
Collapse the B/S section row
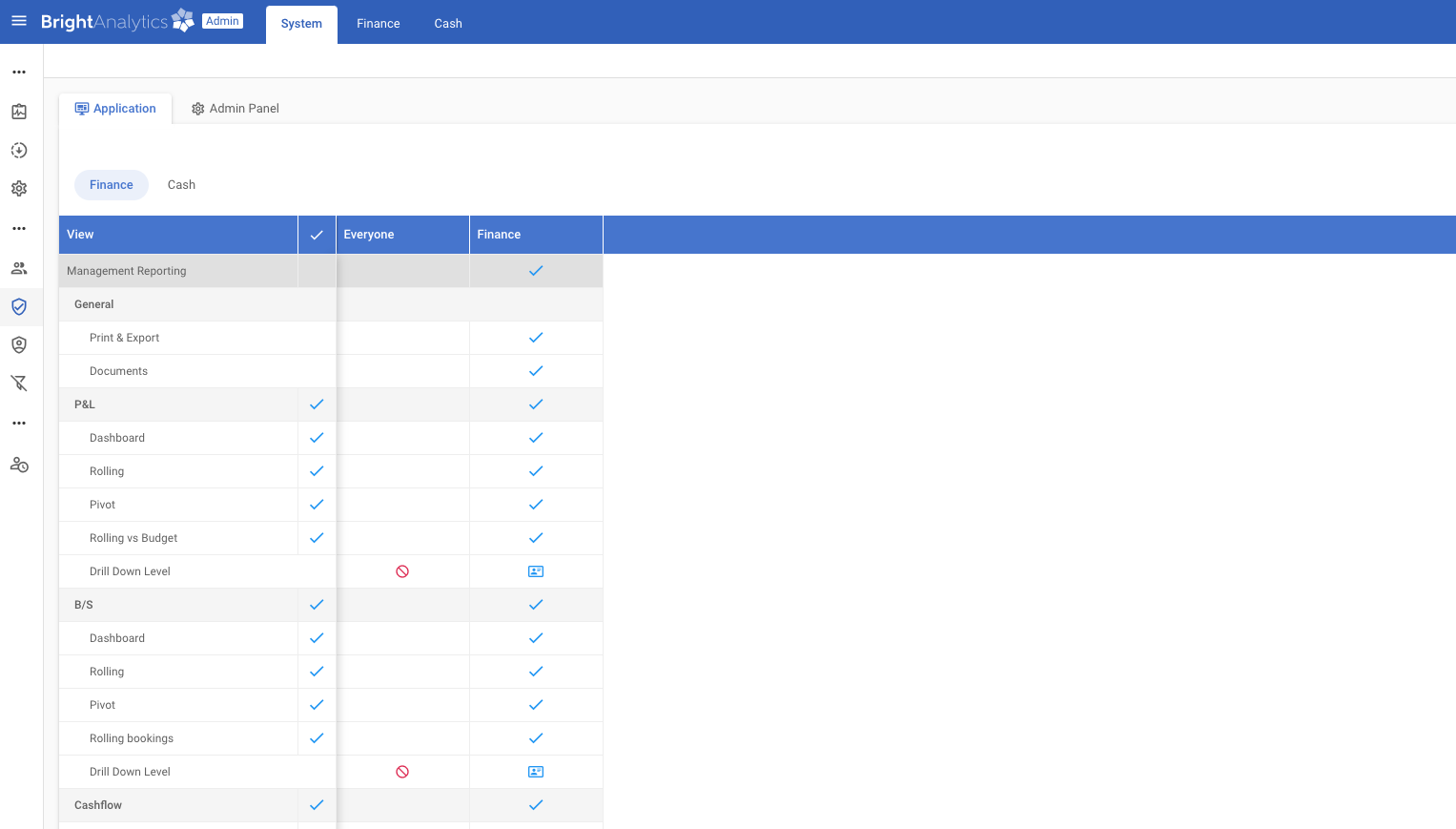83,604
